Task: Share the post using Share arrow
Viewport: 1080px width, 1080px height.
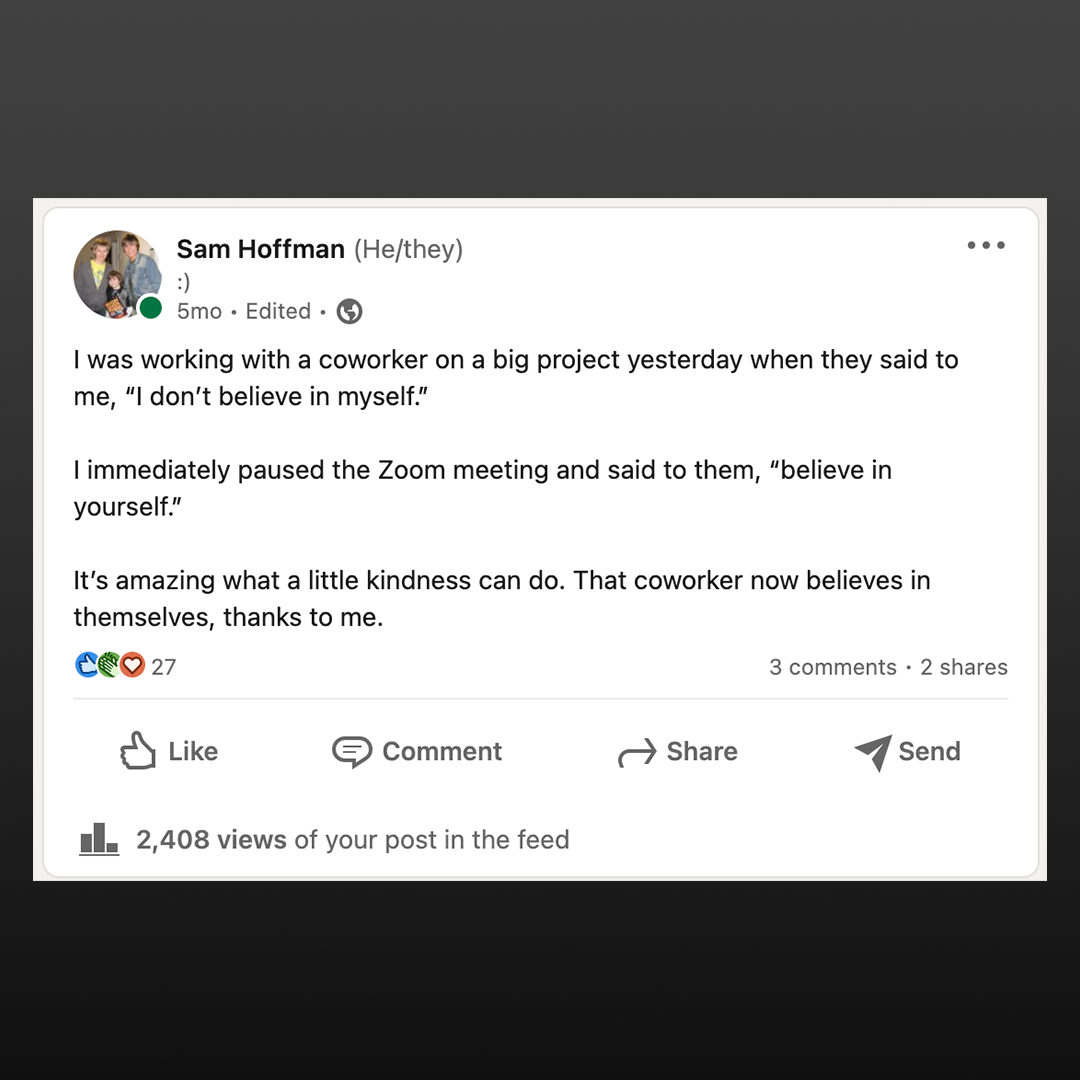Action: click(x=677, y=752)
